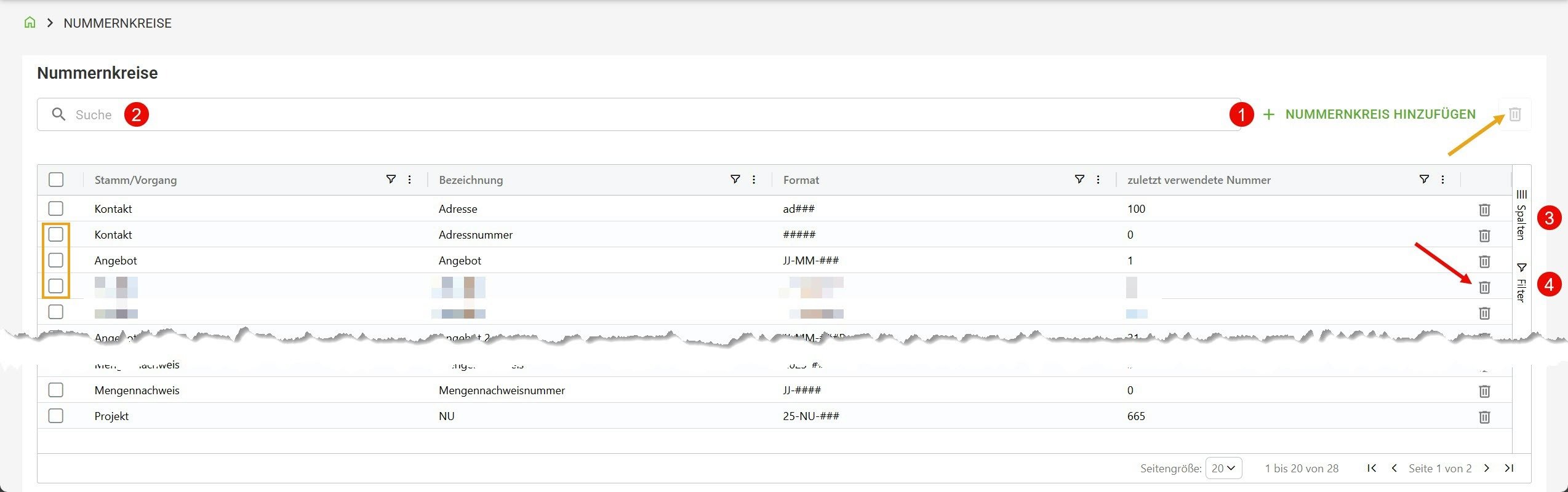The width and height of the screenshot is (1568, 492).
Task: Select the Angebot row checkbox
Action: tap(56, 260)
